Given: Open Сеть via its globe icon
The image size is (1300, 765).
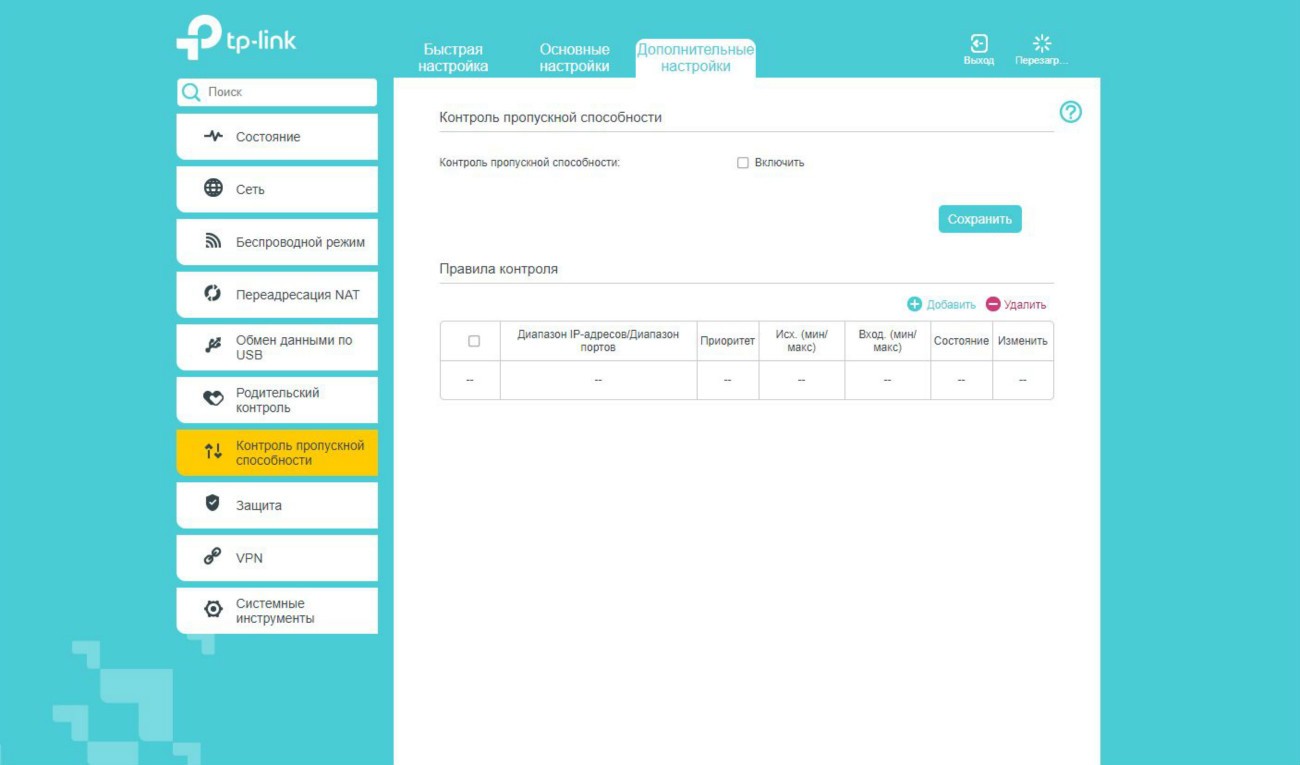Looking at the screenshot, I should (213, 189).
